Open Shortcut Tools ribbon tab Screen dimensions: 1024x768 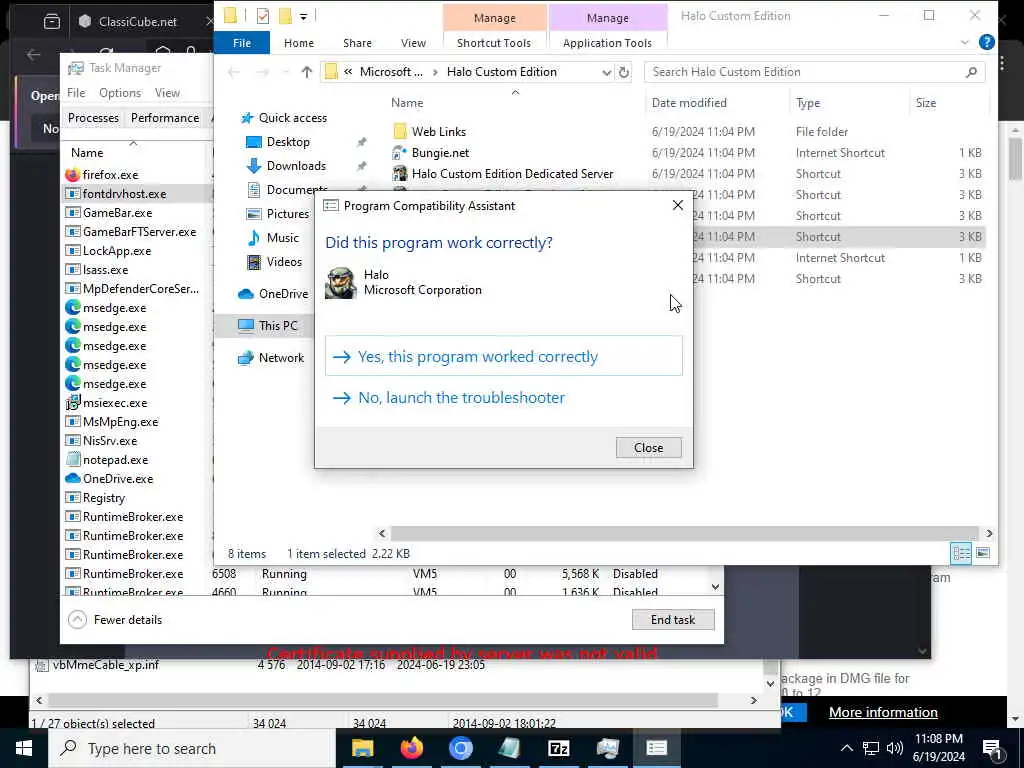pos(494,42)
